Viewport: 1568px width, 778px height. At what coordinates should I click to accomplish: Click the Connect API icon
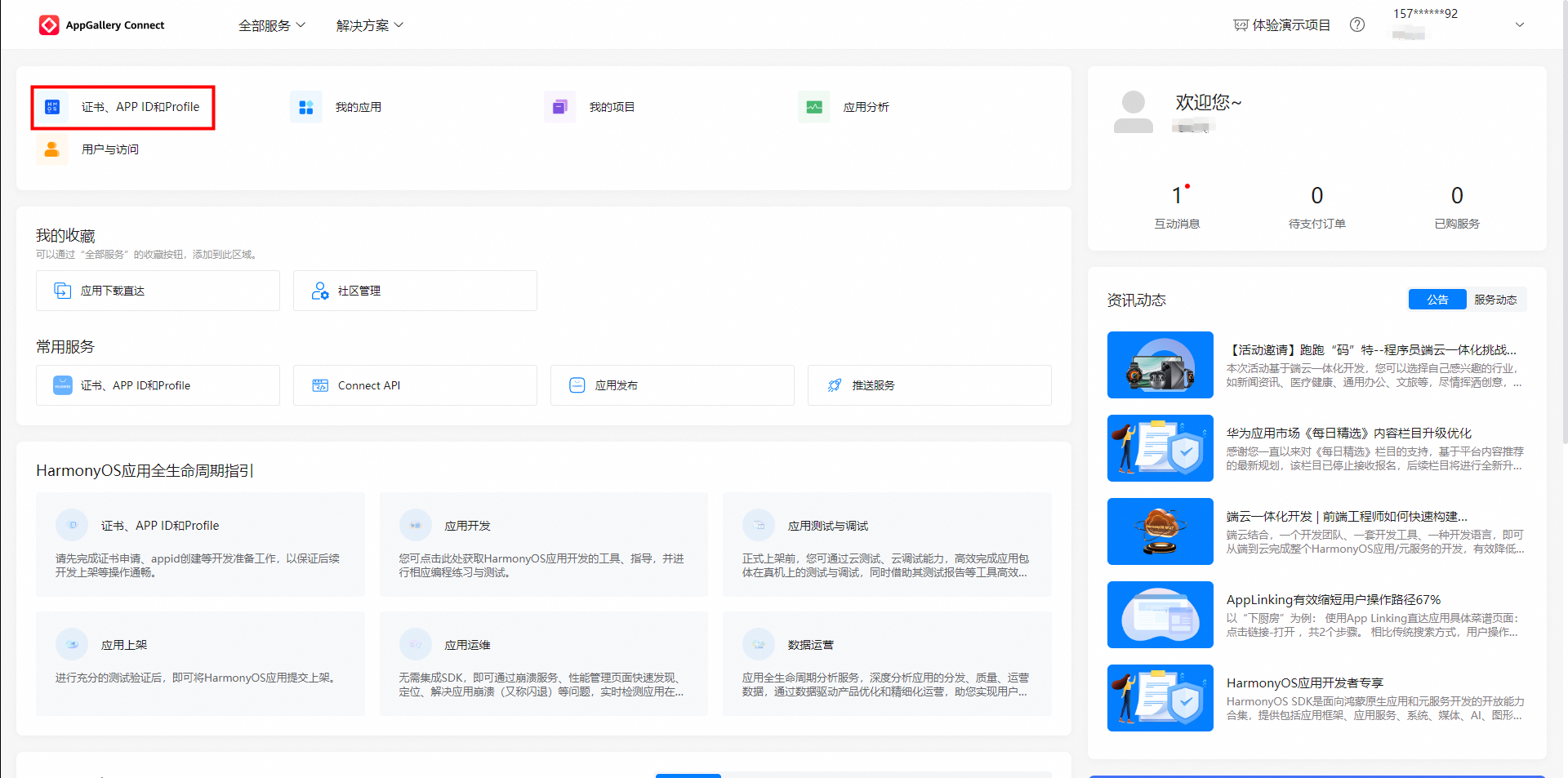click(320, 385)
